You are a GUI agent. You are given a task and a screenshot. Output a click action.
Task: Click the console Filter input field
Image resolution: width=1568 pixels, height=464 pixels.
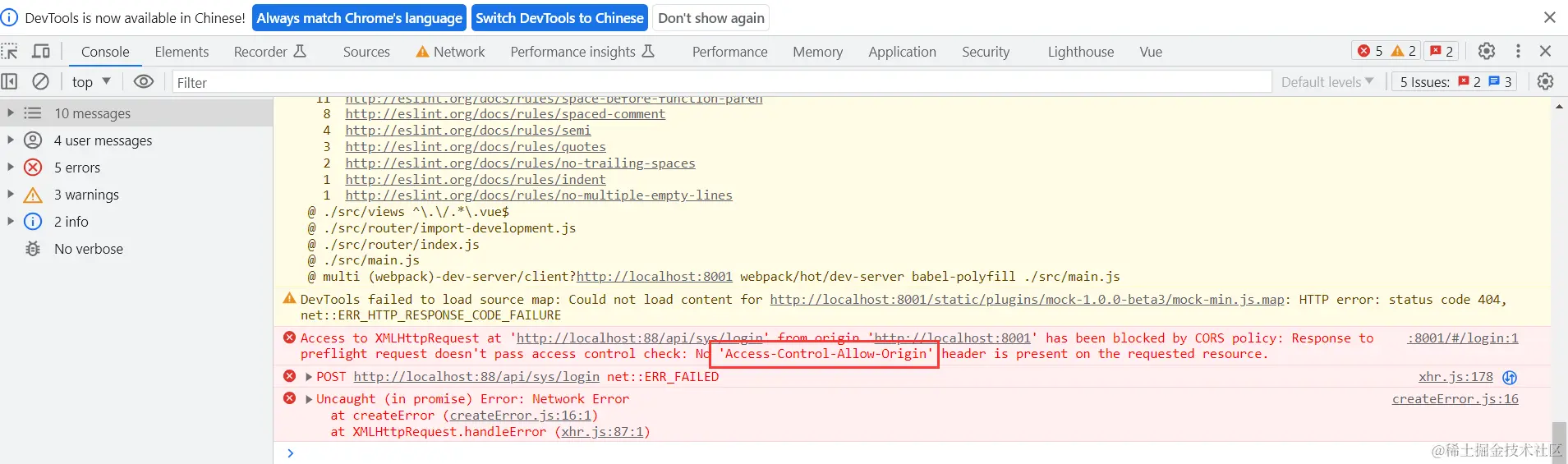[x=721, y=82]
